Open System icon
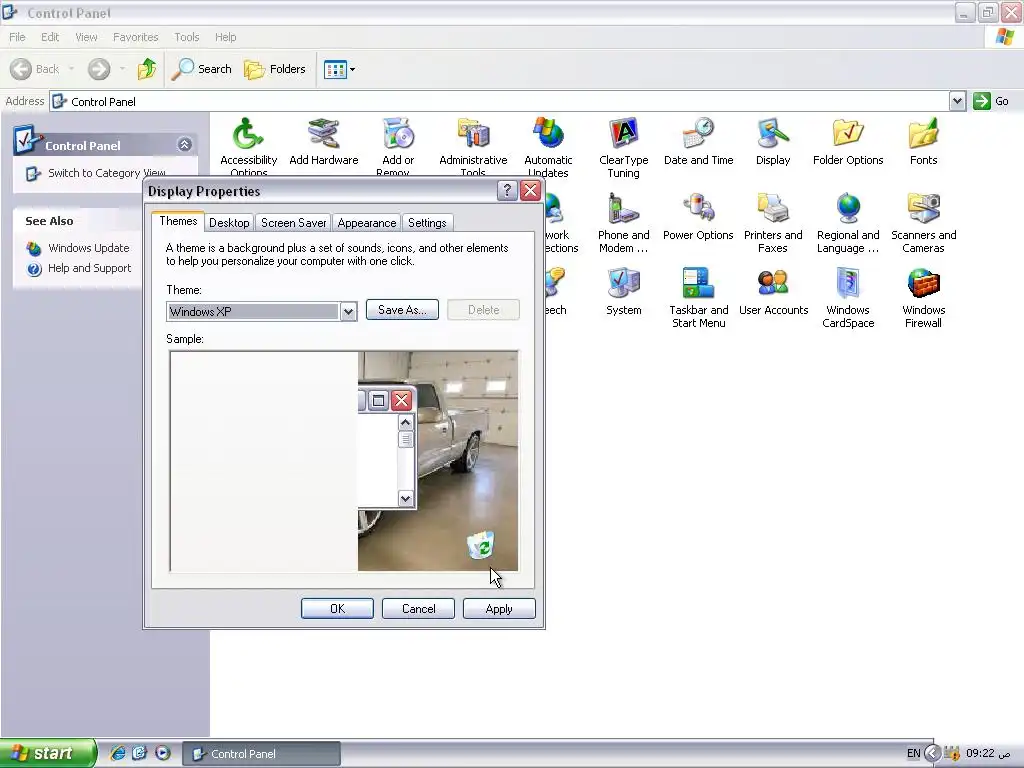This screenshot has width=1024, height=768. (x=624, y=284)
